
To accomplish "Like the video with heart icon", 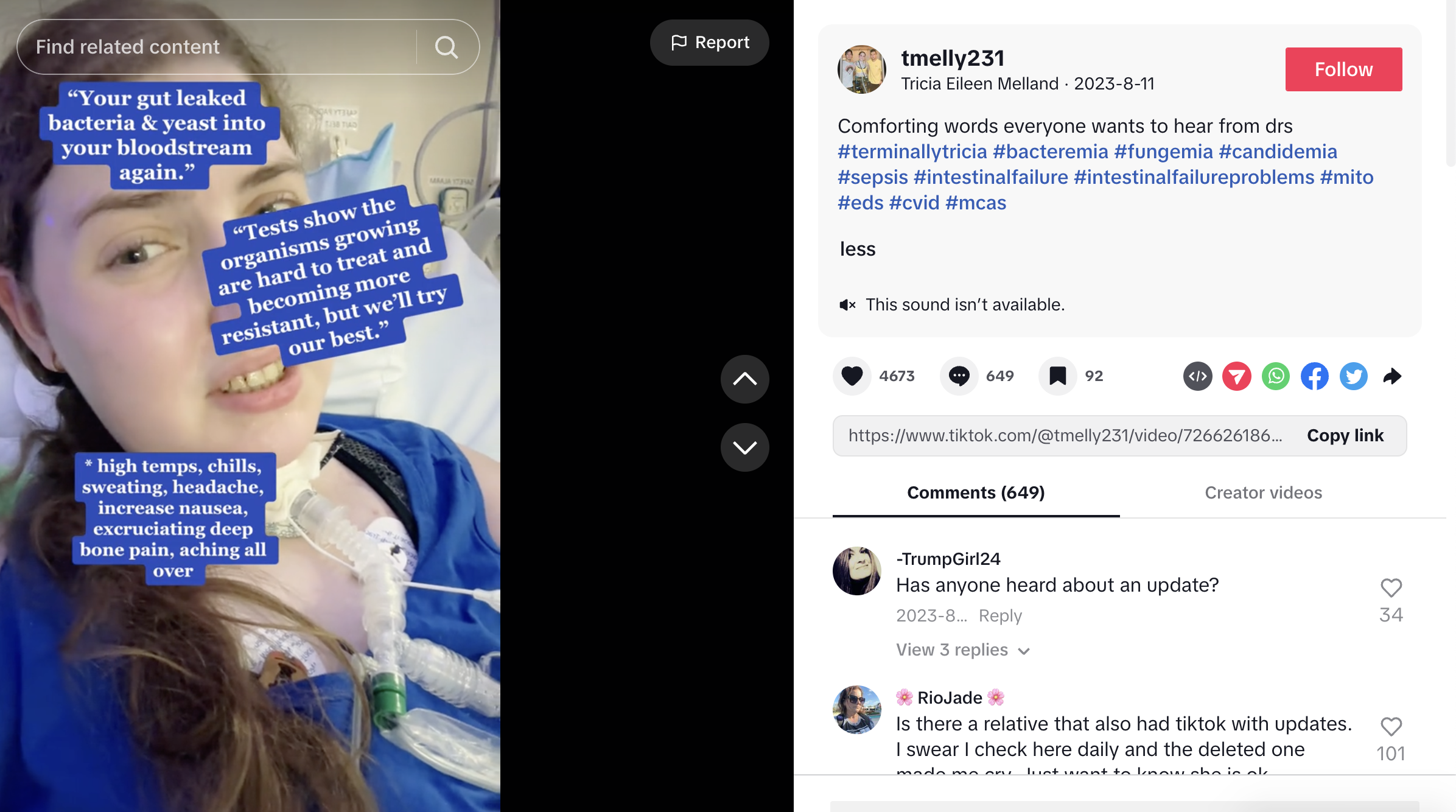I will pyautogui.click(x=852, y=376).
